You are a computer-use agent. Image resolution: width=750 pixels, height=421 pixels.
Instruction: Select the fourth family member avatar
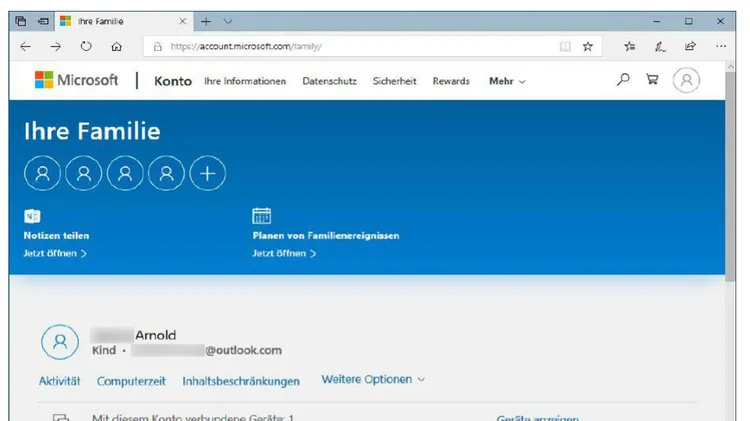point(166,173)
